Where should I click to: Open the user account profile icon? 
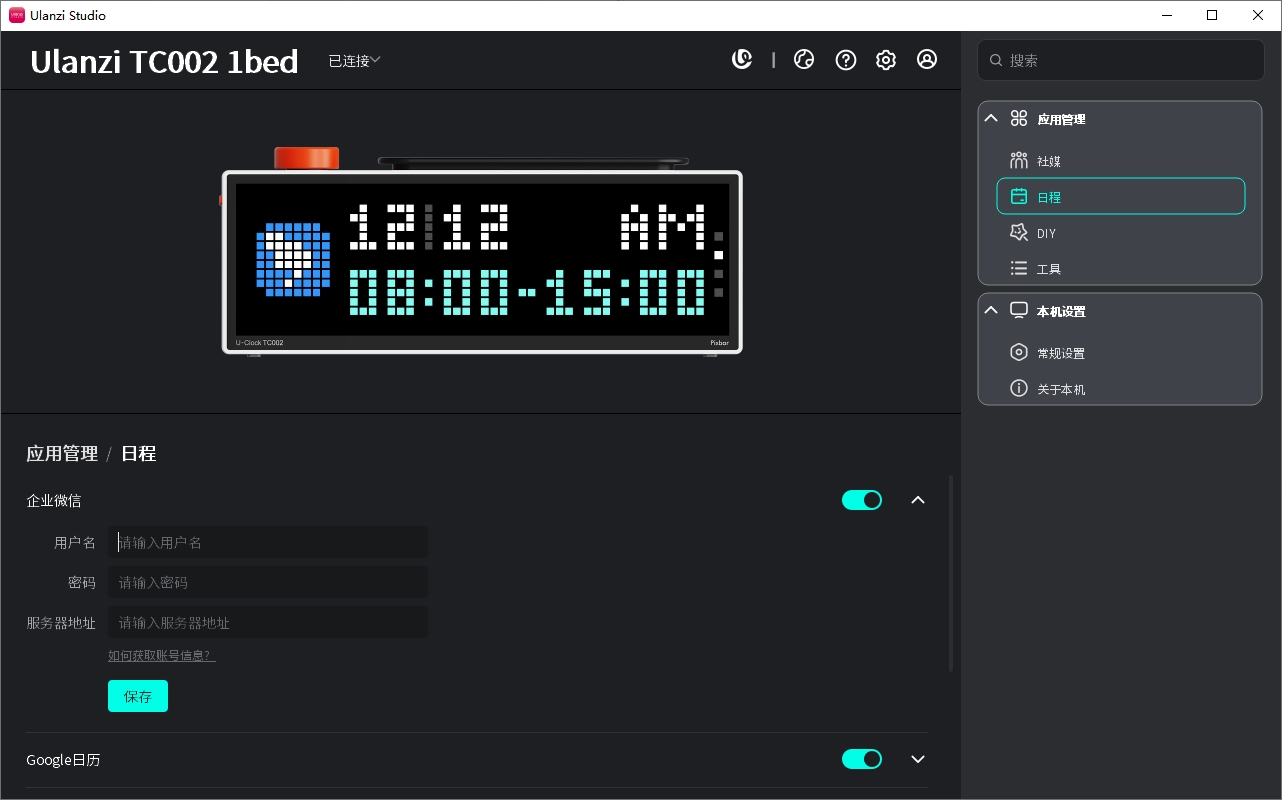(x=927, y=60)
